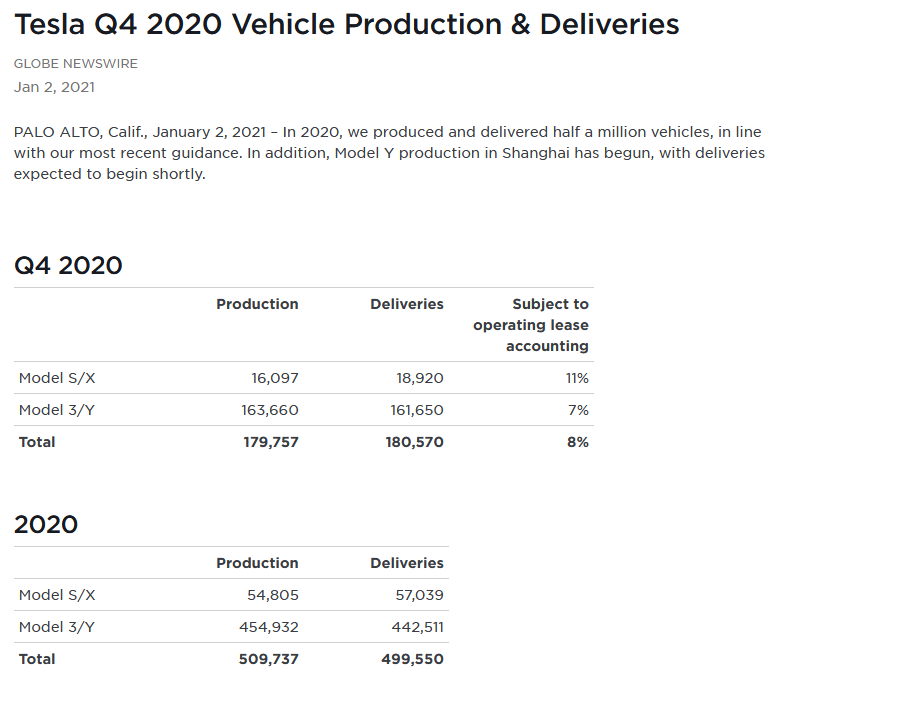Viewport: 903px width, 704px height.
Task: Click the 8% total lease accounting cell
Action: 578,442
